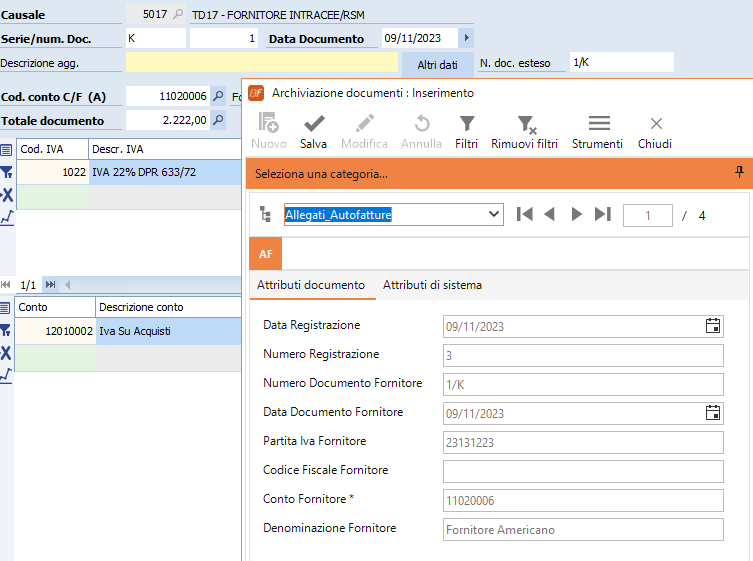This screenshot has height=561, width=753.
Task: Click the Totale documento value 2.222,00
Action: click(168, 120)
